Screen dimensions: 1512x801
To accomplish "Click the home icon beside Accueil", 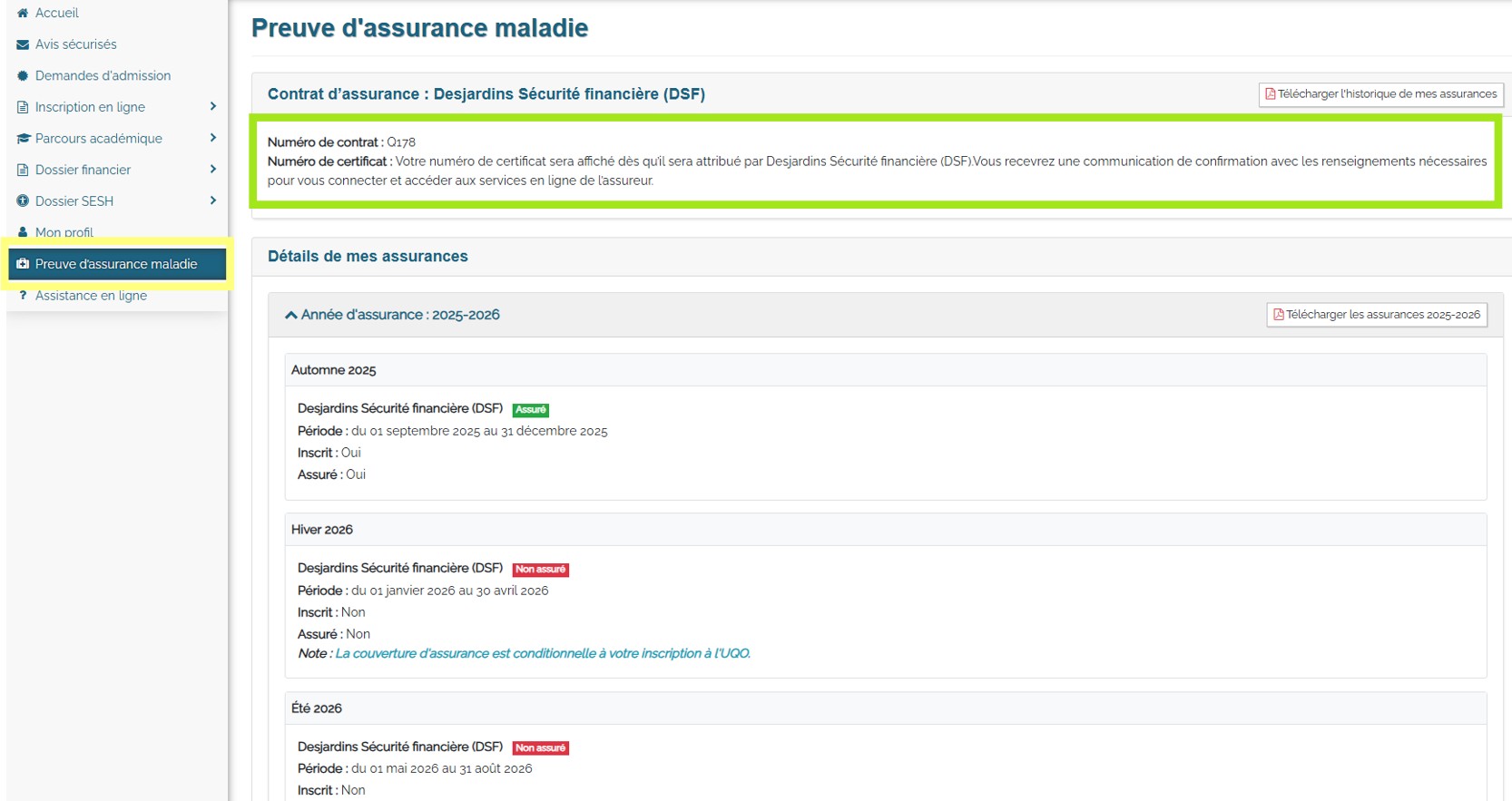I will click(x=23, y=13).
